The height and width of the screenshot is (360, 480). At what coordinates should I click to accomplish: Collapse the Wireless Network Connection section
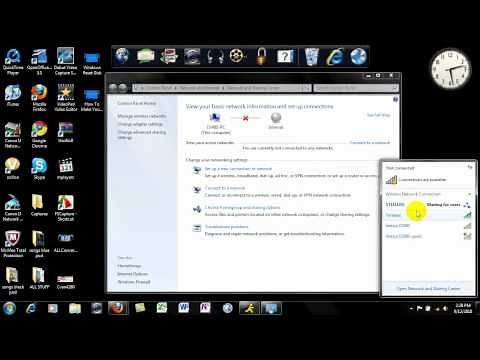(x=469, y=194)
